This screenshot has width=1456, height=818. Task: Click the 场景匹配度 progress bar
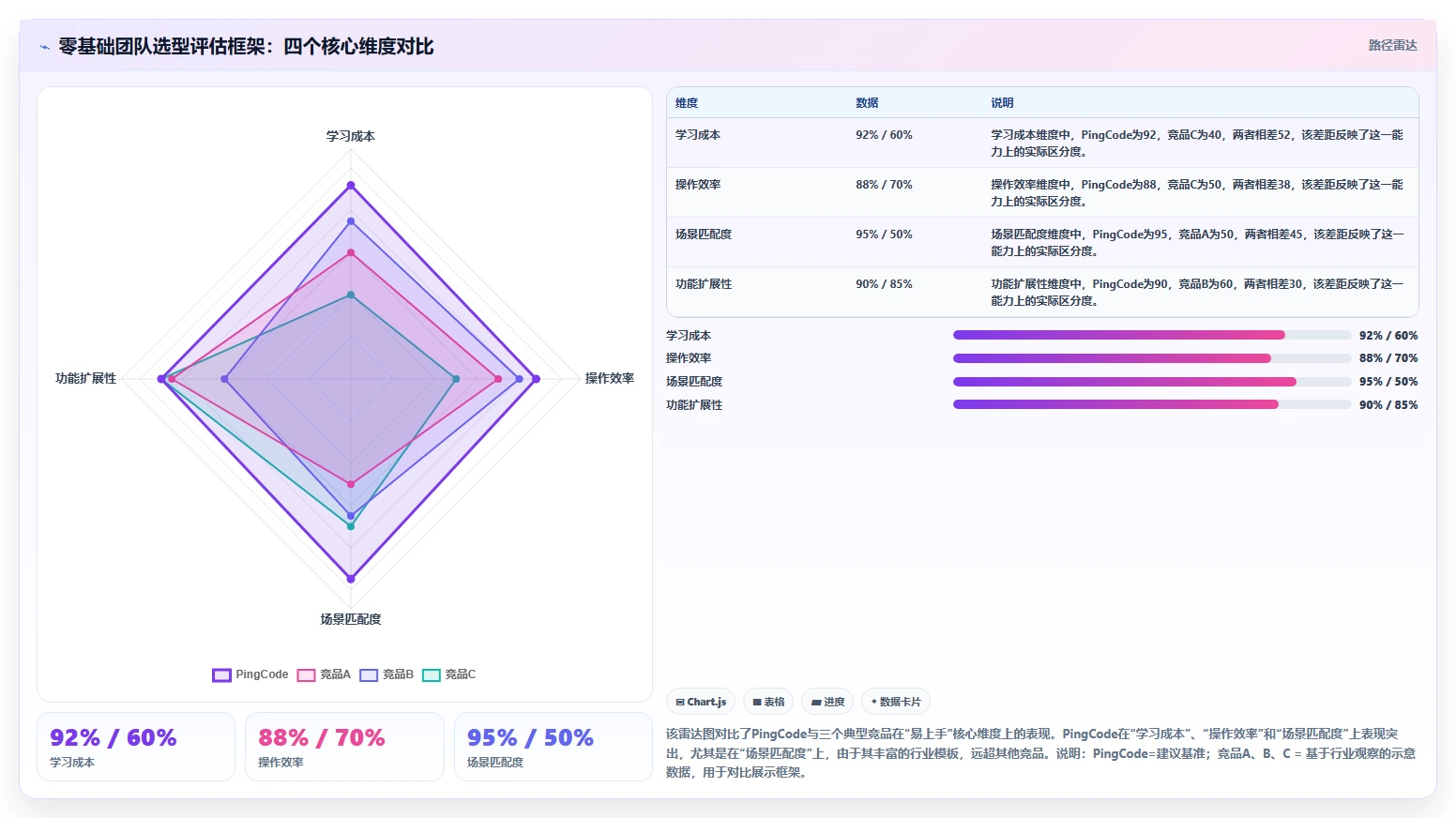pos(1152,382)
